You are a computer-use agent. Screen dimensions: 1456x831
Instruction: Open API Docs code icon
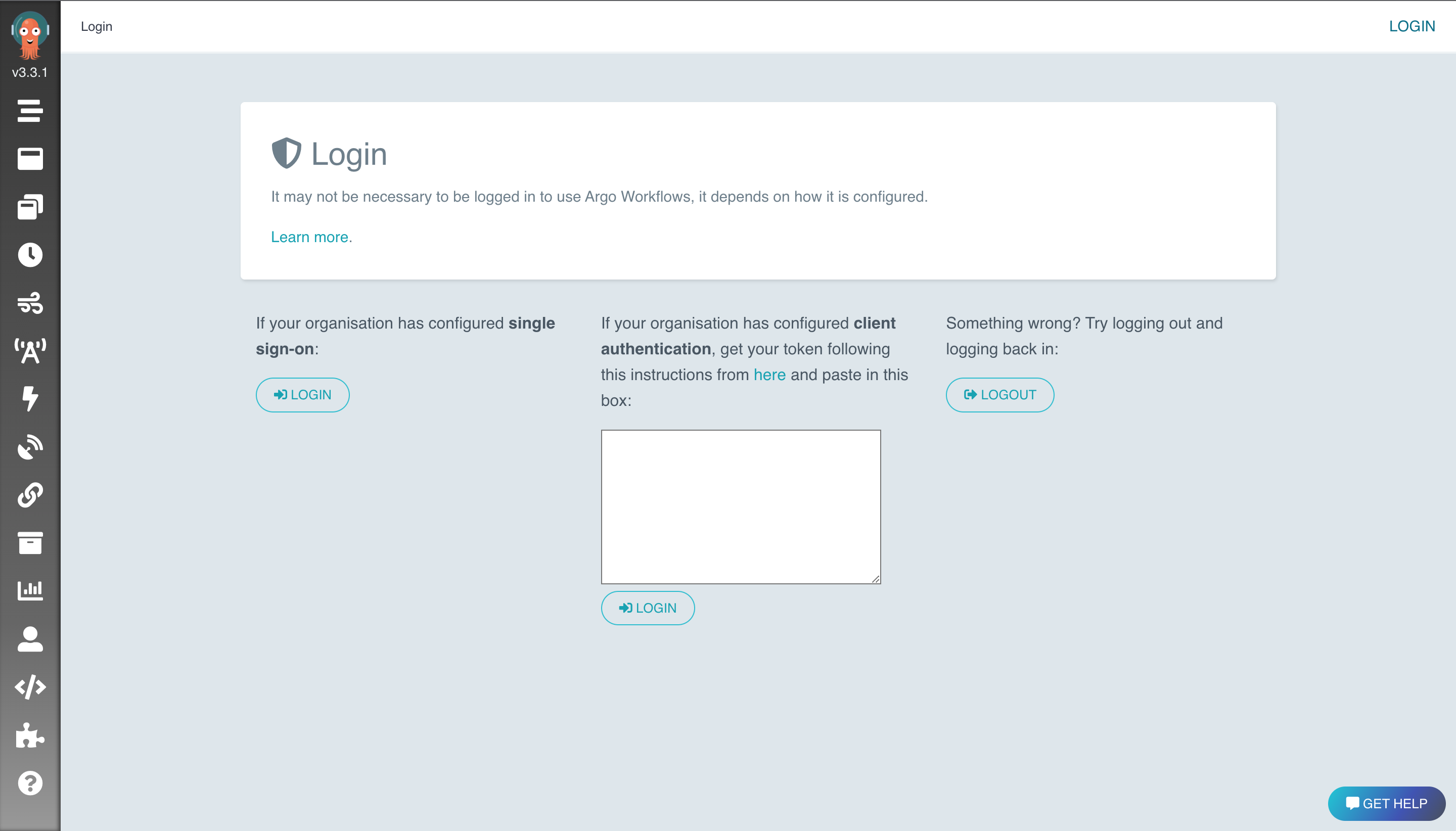tap(30, 687)
